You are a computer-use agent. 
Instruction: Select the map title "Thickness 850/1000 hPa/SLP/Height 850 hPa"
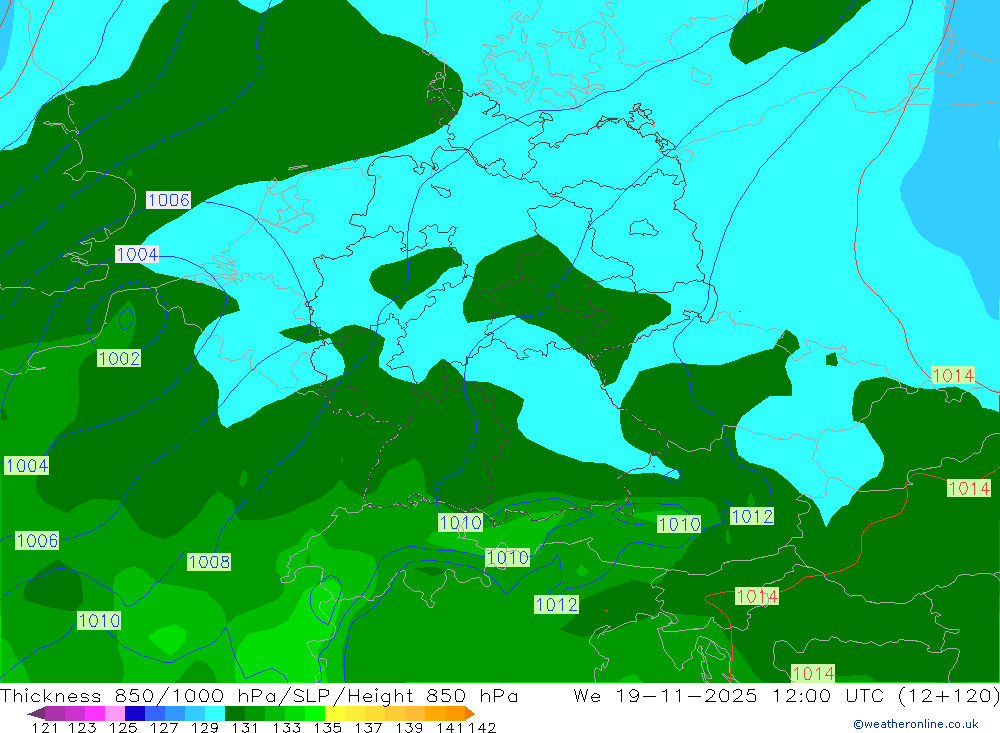tap(259, 695)
